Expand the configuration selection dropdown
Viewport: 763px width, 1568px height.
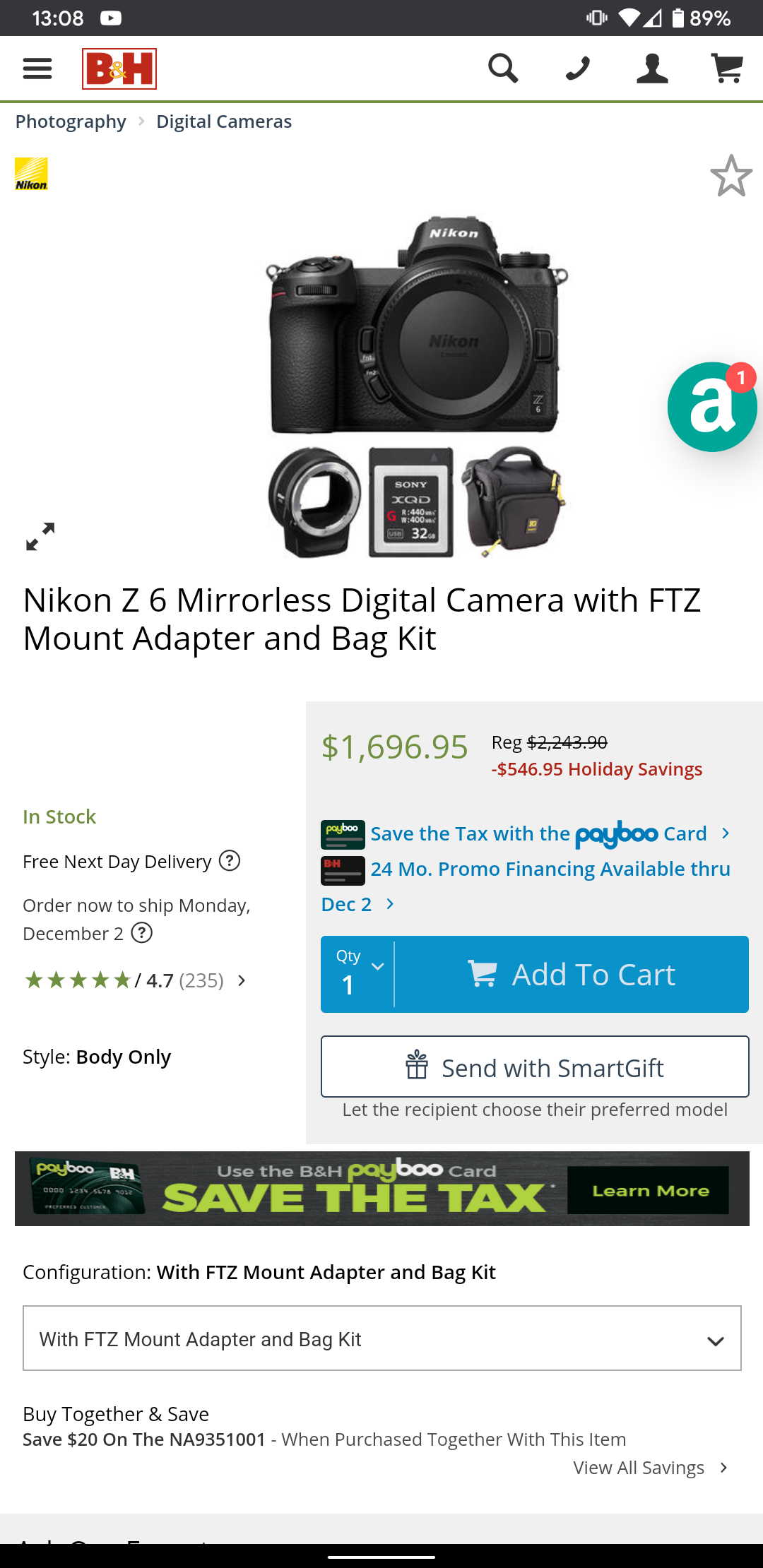coord(381,1337)
